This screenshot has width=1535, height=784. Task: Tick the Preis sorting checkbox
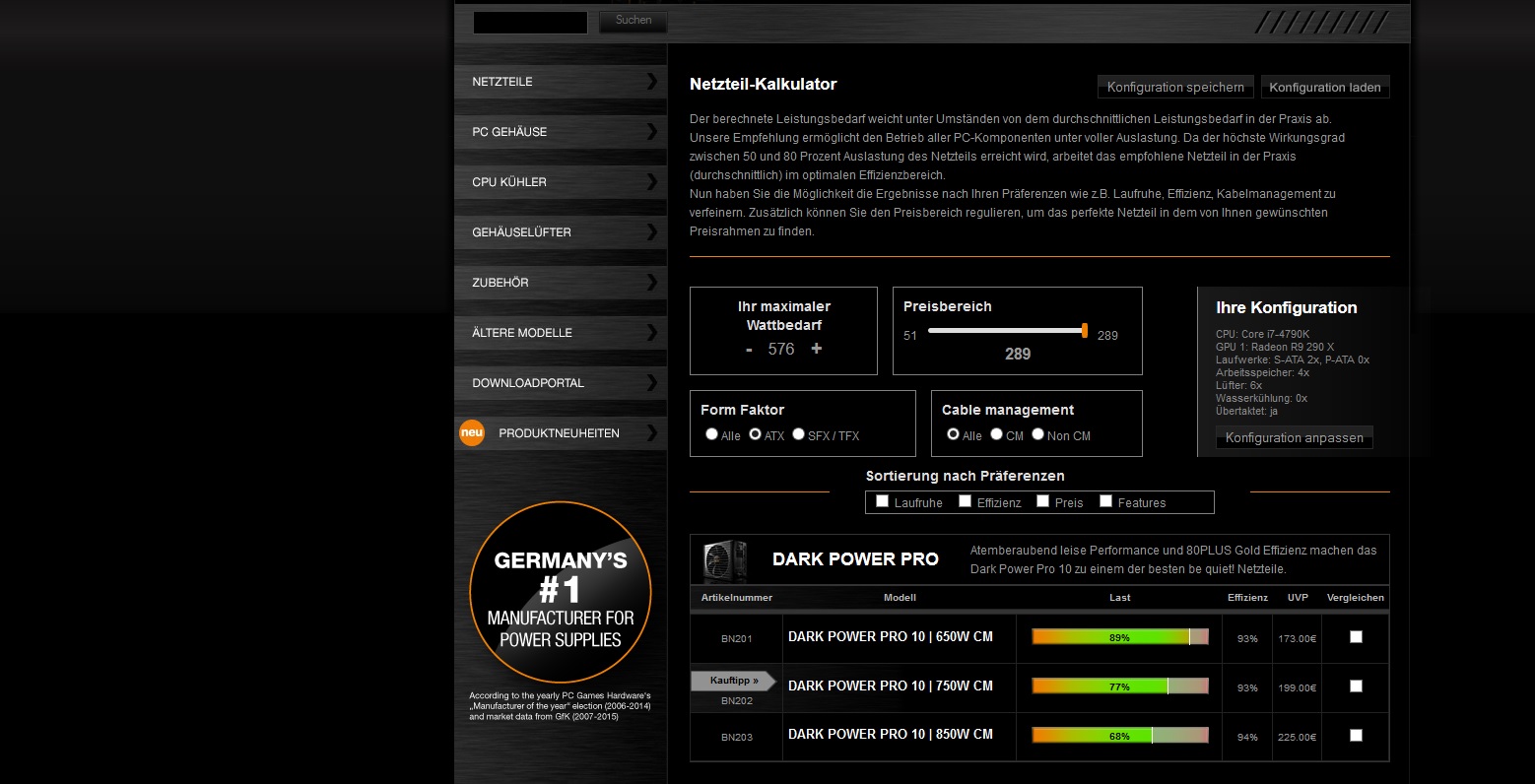point(1043,501)
